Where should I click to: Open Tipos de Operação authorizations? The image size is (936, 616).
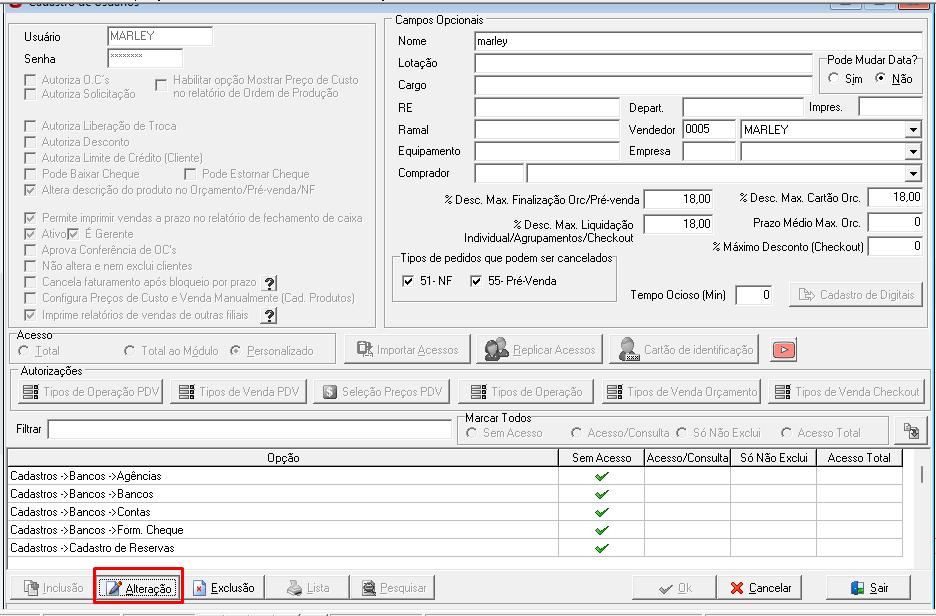coord(526,392)
